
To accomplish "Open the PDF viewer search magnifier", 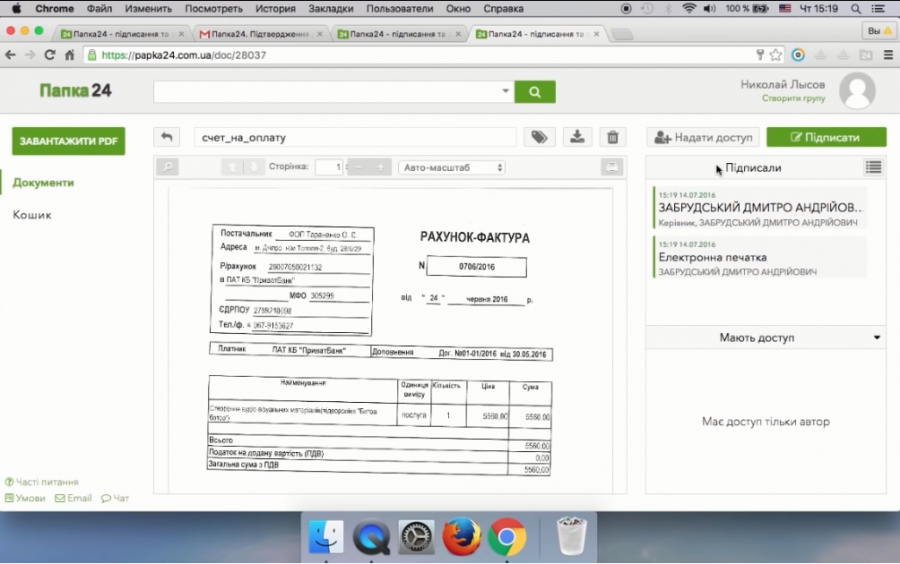I will coord(168,167).
